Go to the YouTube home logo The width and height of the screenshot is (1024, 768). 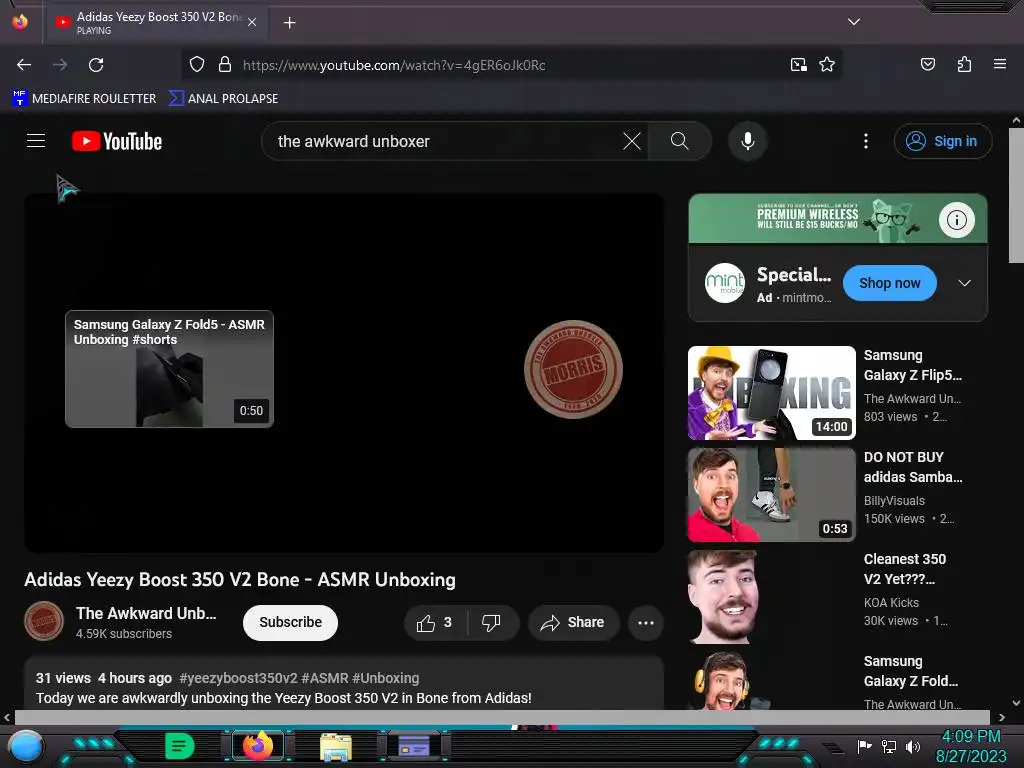click(117, 141)
